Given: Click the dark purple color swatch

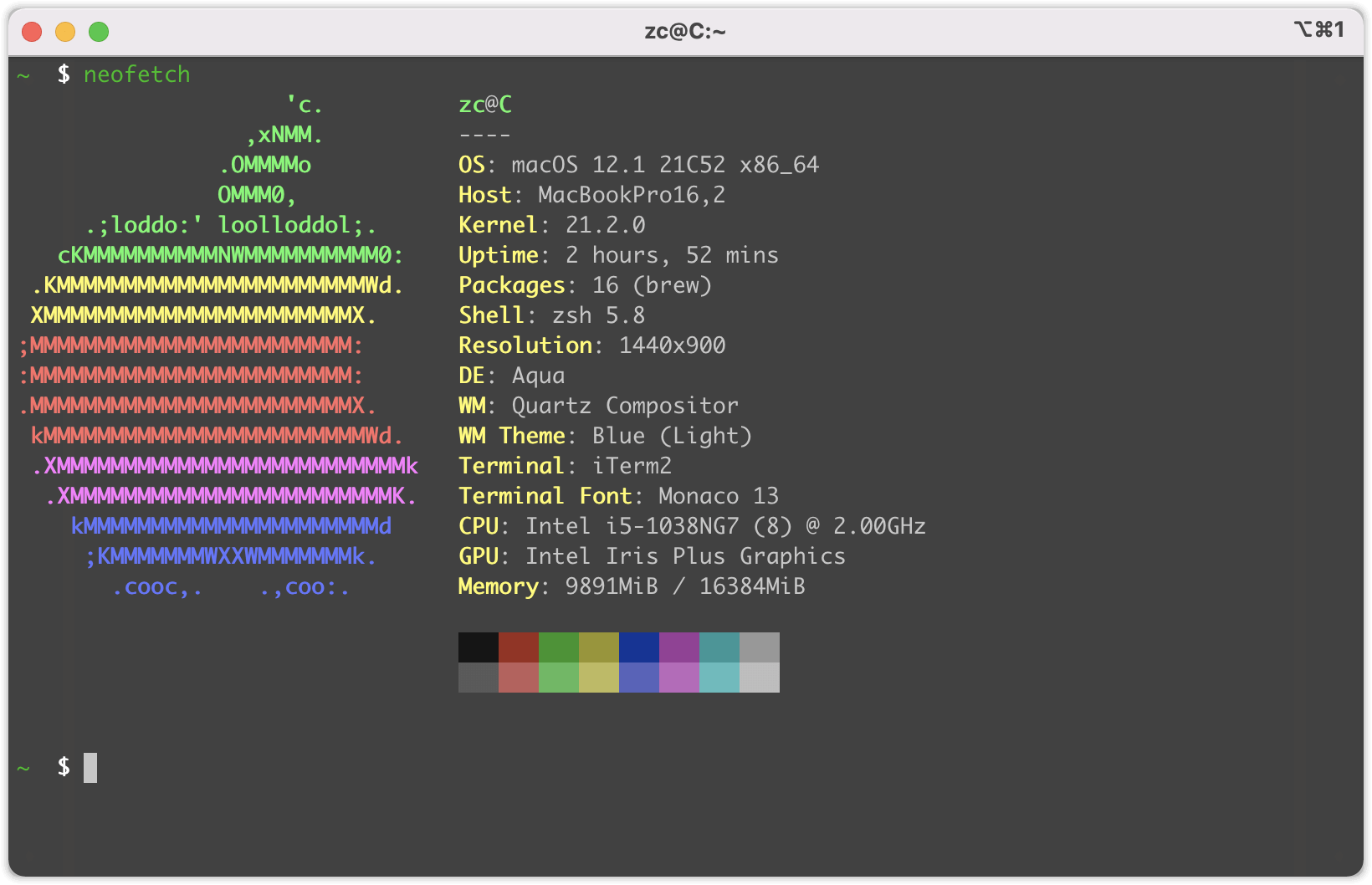Looking at the screenshot, I should pos(679,647).
